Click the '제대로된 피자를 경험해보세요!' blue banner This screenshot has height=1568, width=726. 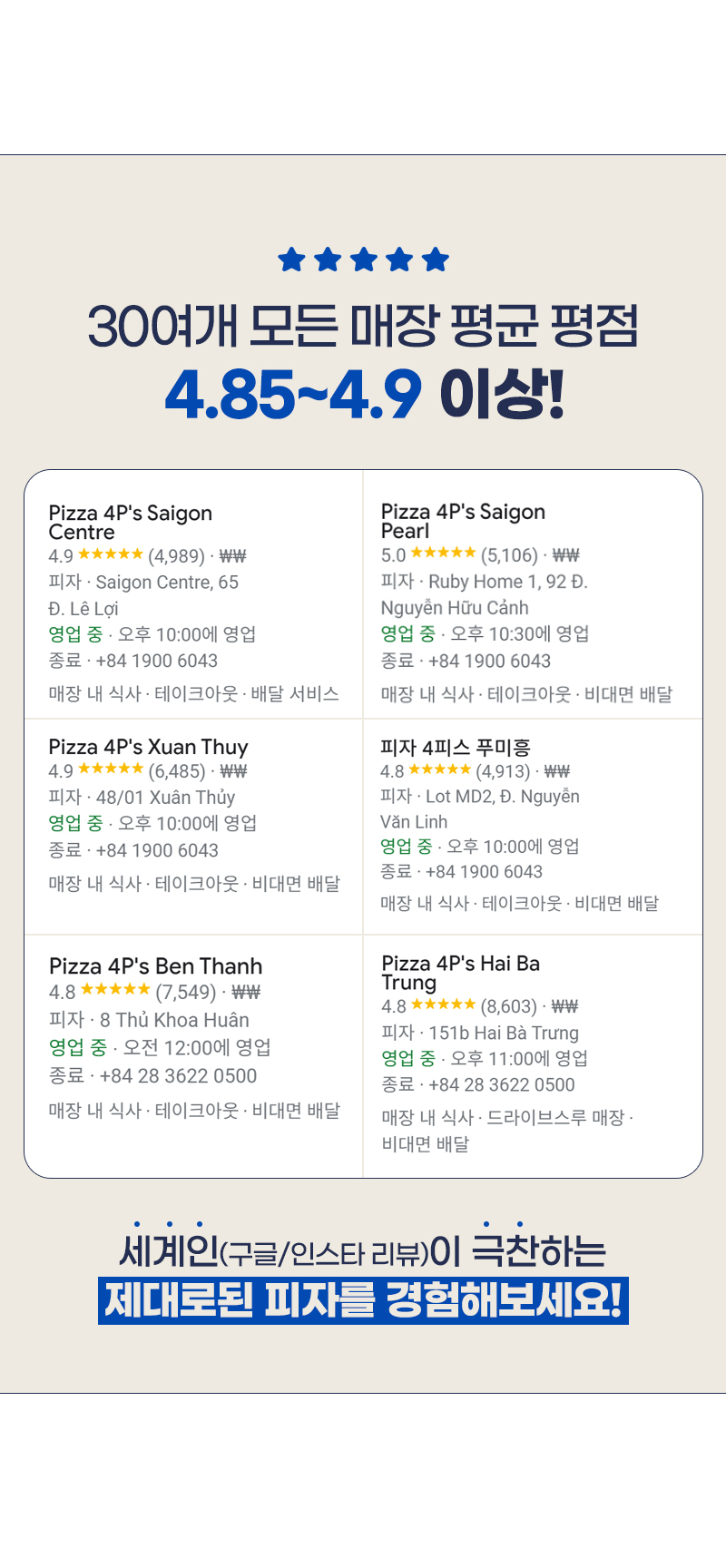coord(363,1300)
